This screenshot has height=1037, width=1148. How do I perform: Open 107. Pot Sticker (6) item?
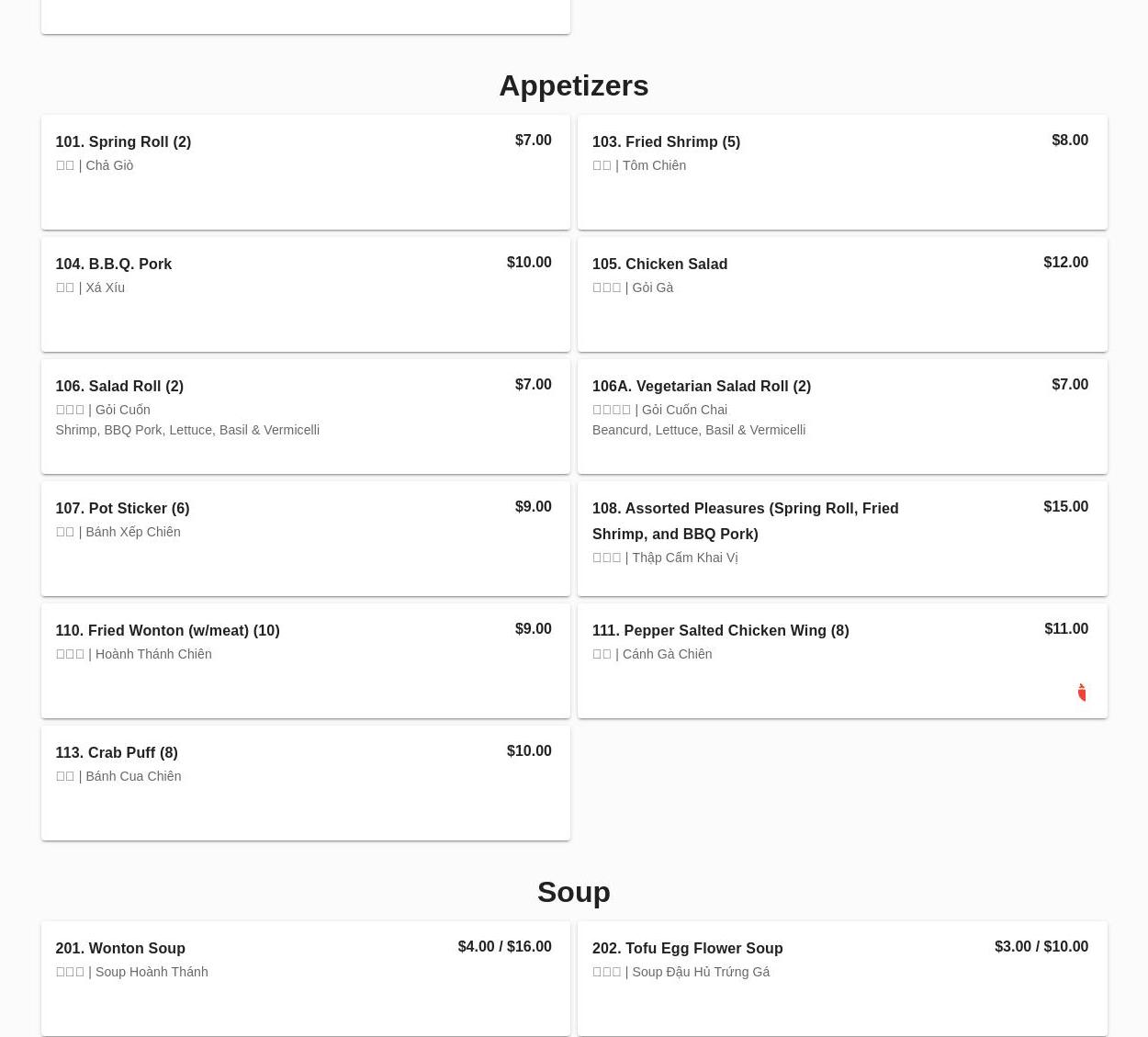[x=122, y=508]
